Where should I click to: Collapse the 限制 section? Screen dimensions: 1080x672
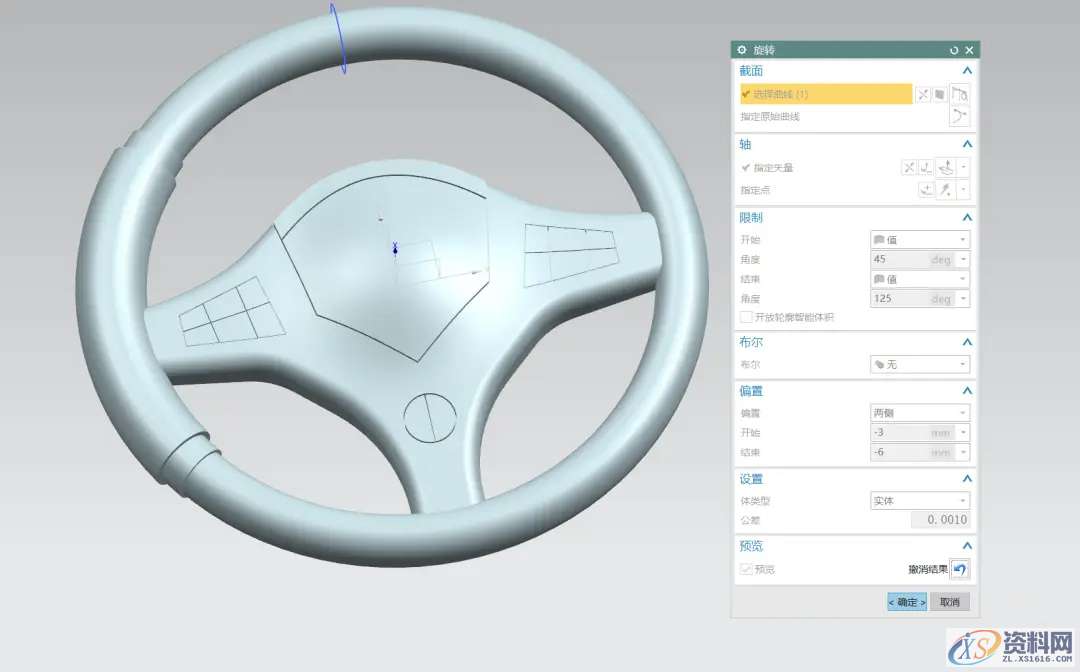tap(967, 217)
